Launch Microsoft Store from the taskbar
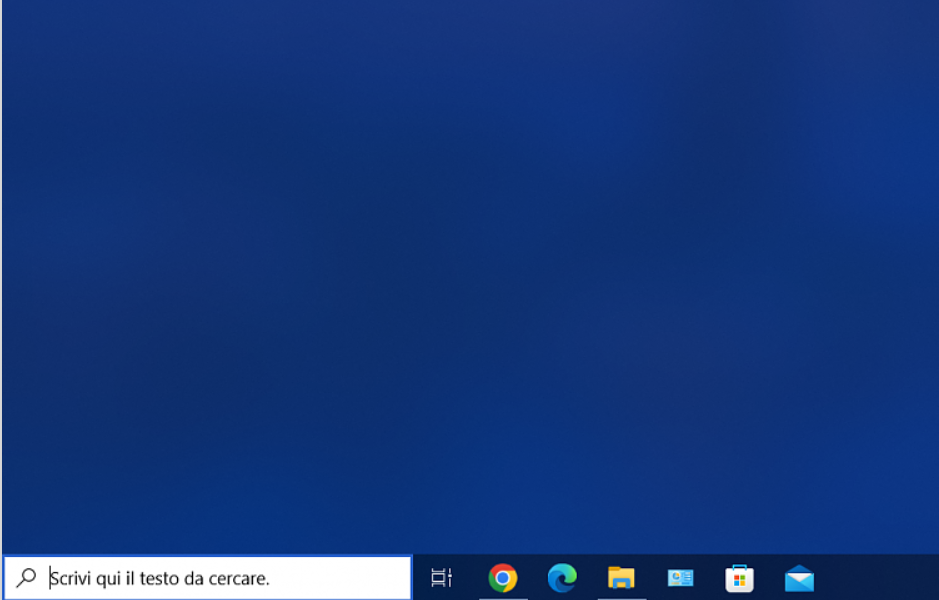This screenshot has width=939, height=600. (x=740, y=578)
